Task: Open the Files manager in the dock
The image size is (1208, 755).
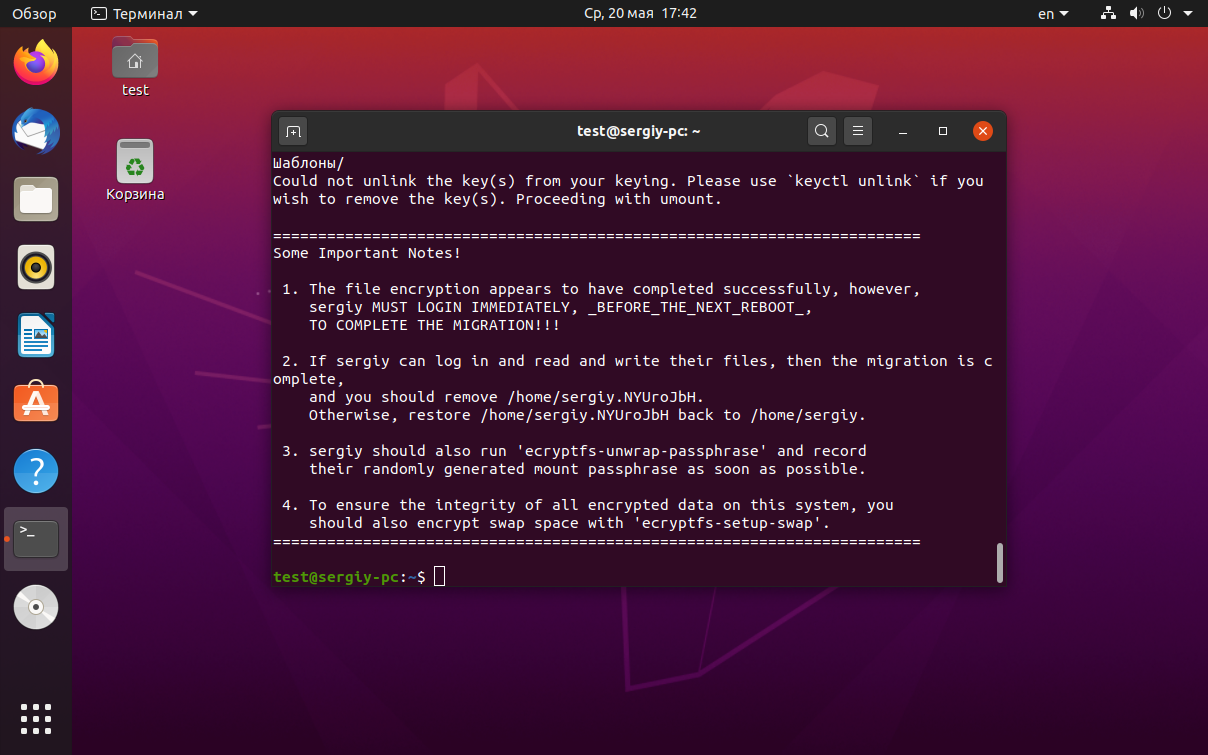Action: pyautogui.click(x=36, y=199)
